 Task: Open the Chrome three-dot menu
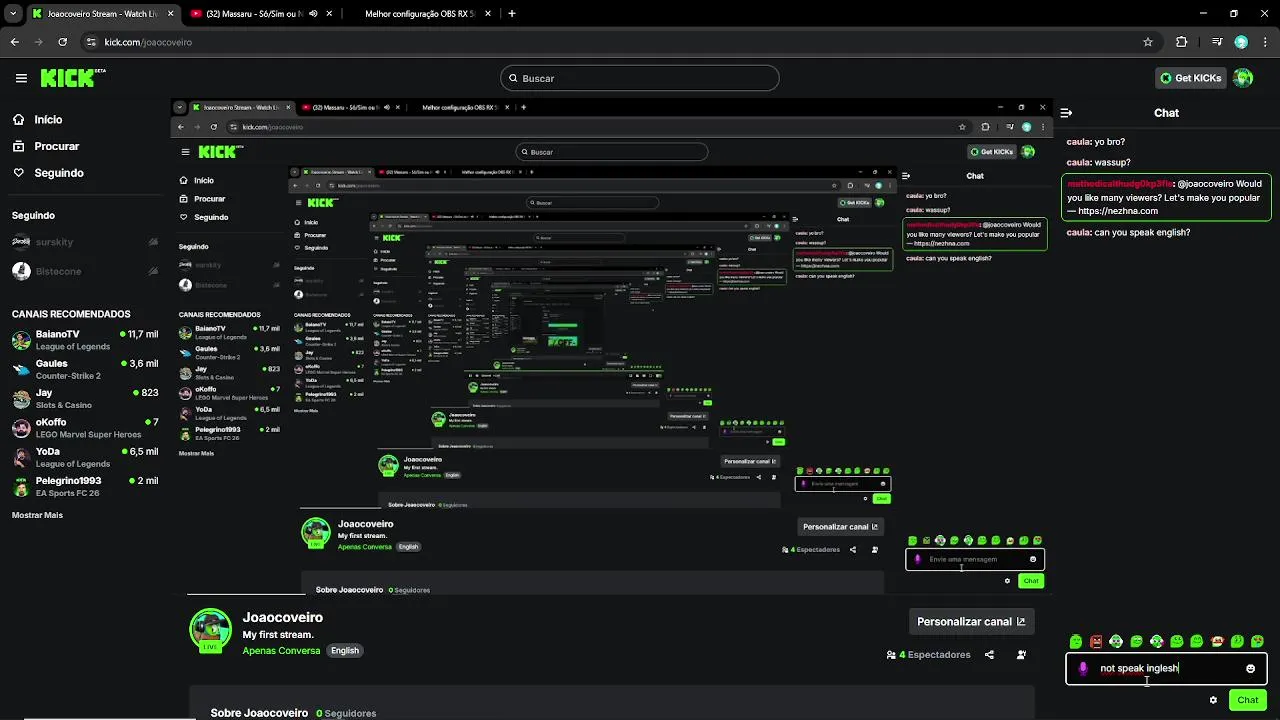pyautogui.click(x=1265, y=42)
